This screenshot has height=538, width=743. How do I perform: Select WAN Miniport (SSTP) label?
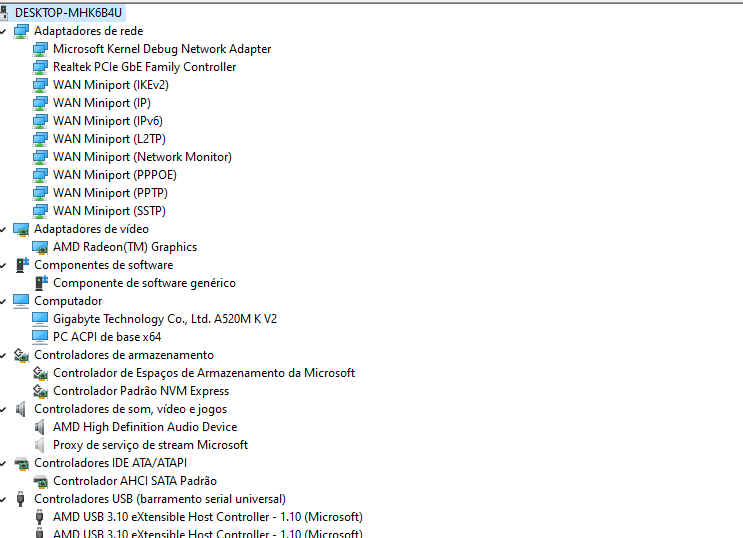[x=109, y=211]
